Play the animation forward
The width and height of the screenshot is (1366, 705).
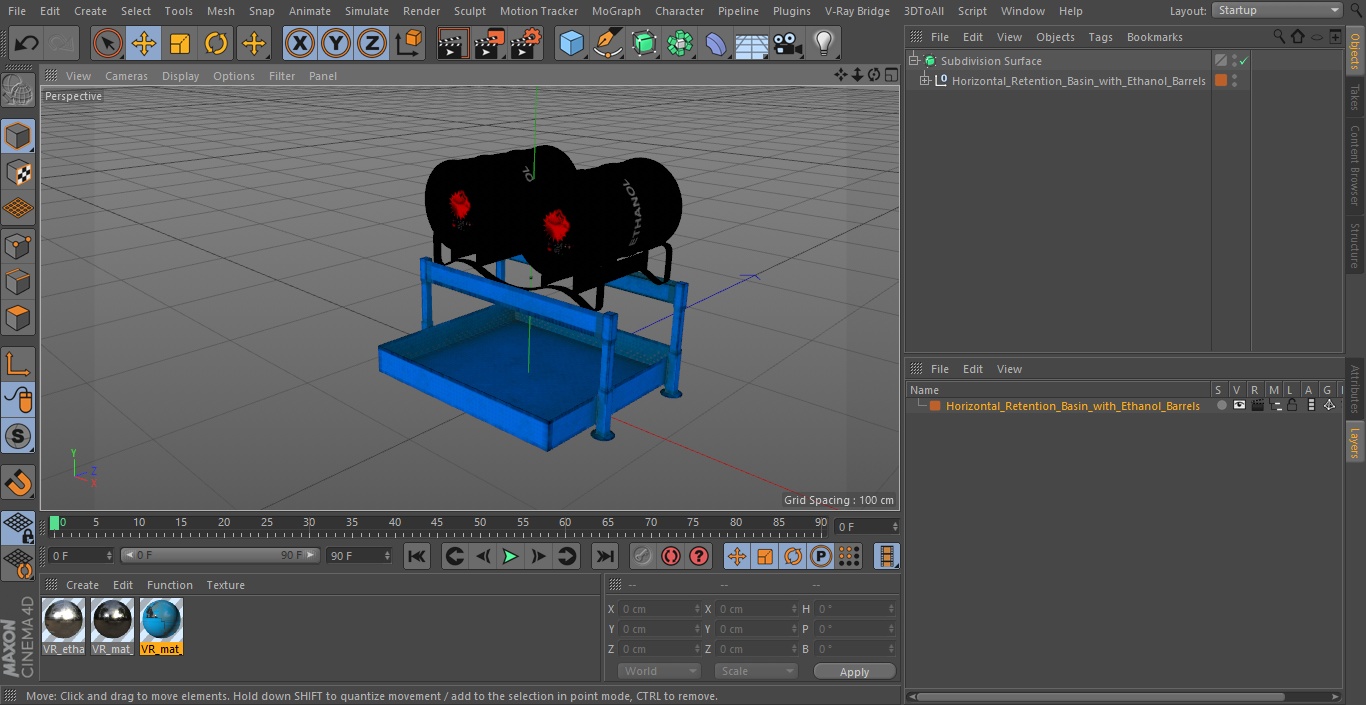pos(510,556)
